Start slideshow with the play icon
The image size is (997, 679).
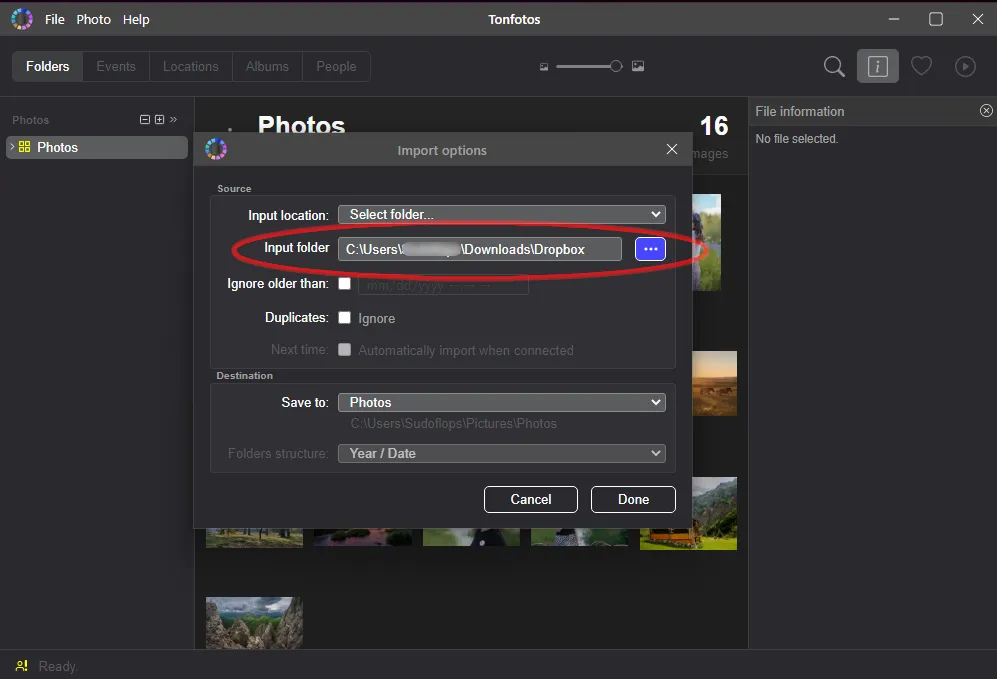tap(964, 66)
